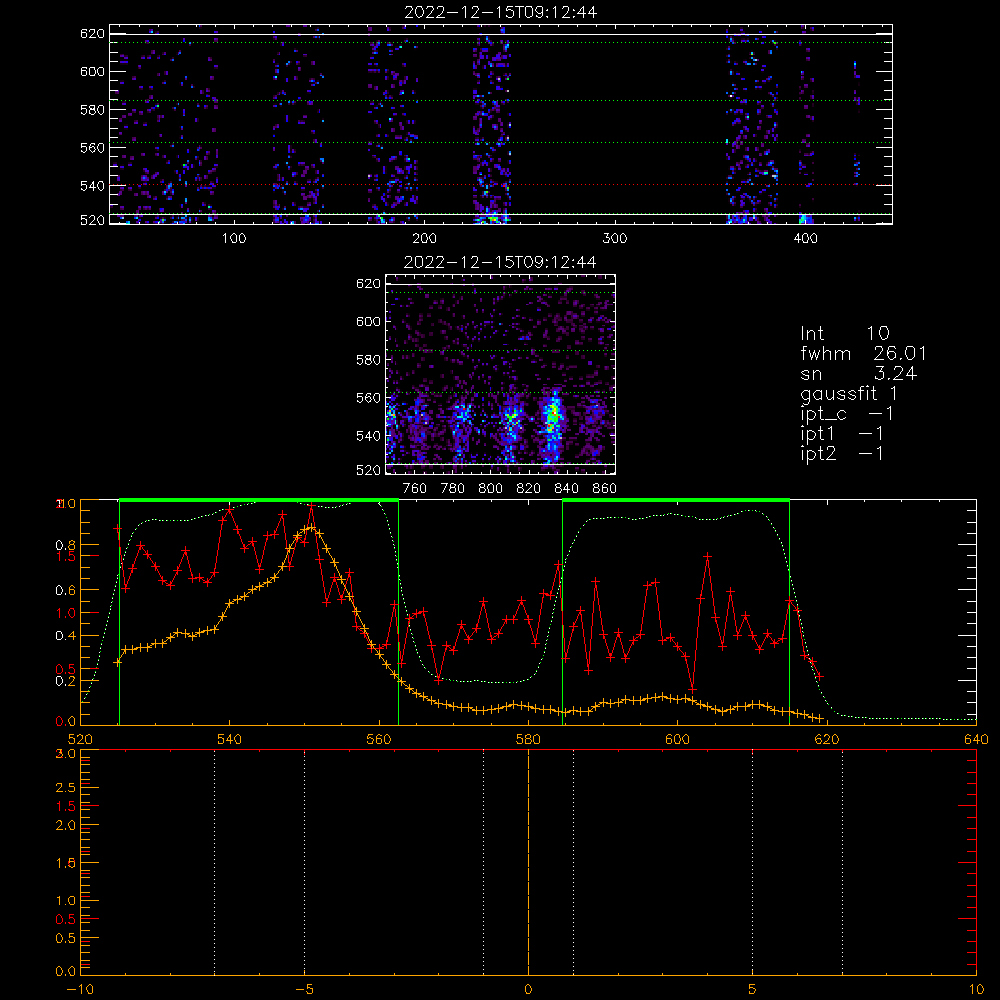Click the timestamp title above the small spectrogram
Image resolution: width=1000 pixels, height=1000 pixels.
(500, 262)
